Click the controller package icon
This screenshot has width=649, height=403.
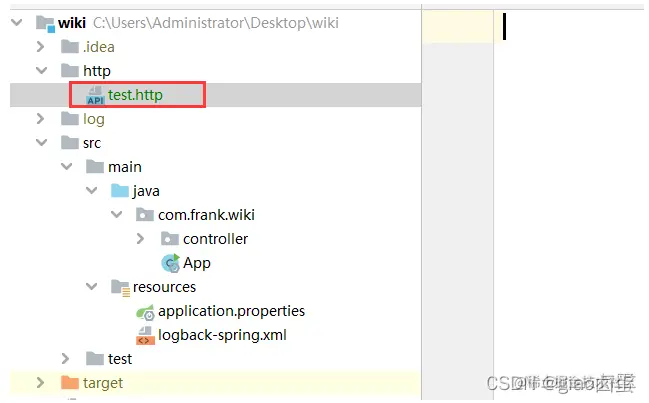[x=170, y=238]
